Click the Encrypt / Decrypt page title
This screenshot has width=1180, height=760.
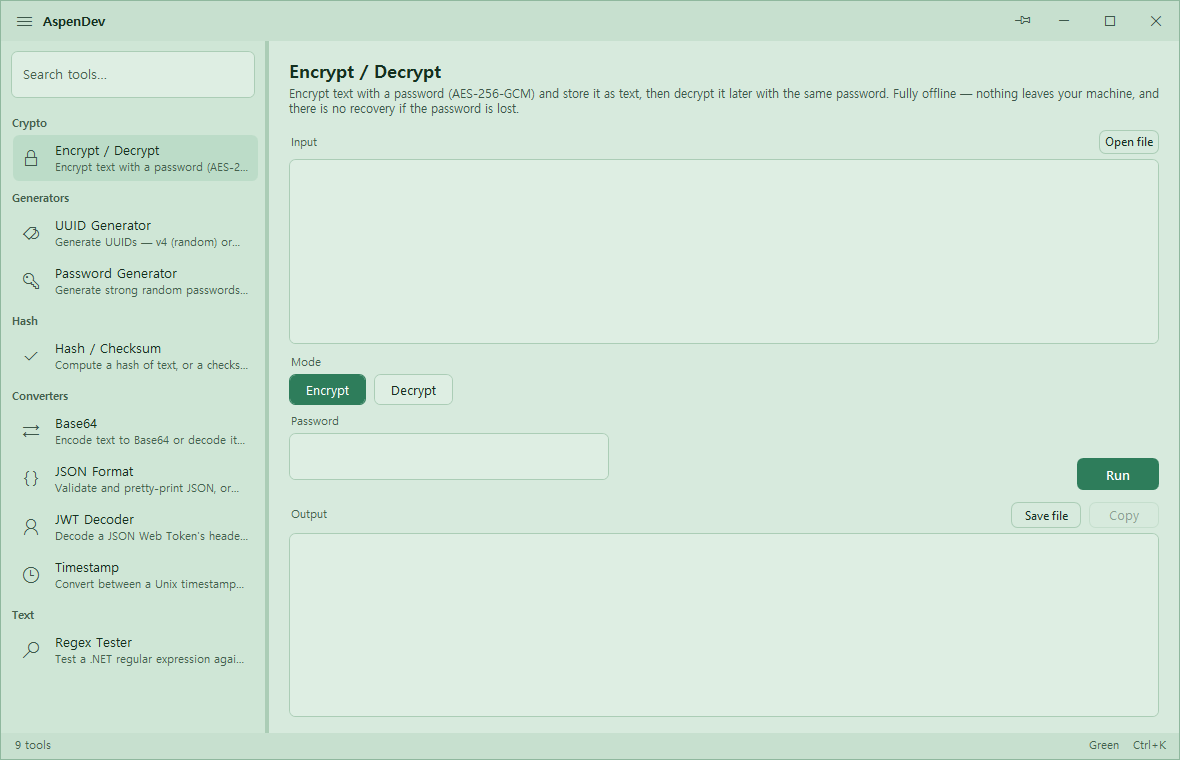point(365,71)
